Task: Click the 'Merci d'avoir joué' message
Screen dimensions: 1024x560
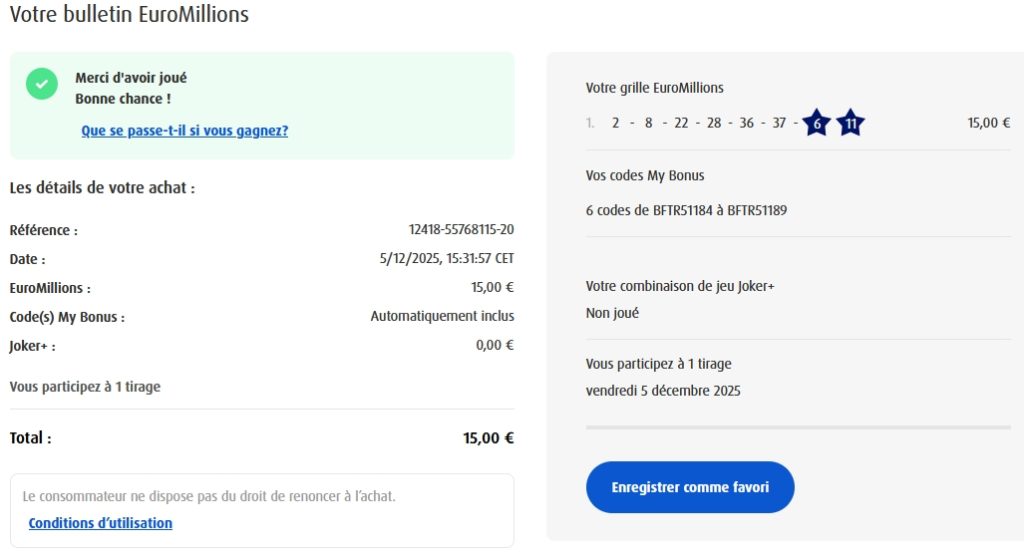Action: click(131, 78)
